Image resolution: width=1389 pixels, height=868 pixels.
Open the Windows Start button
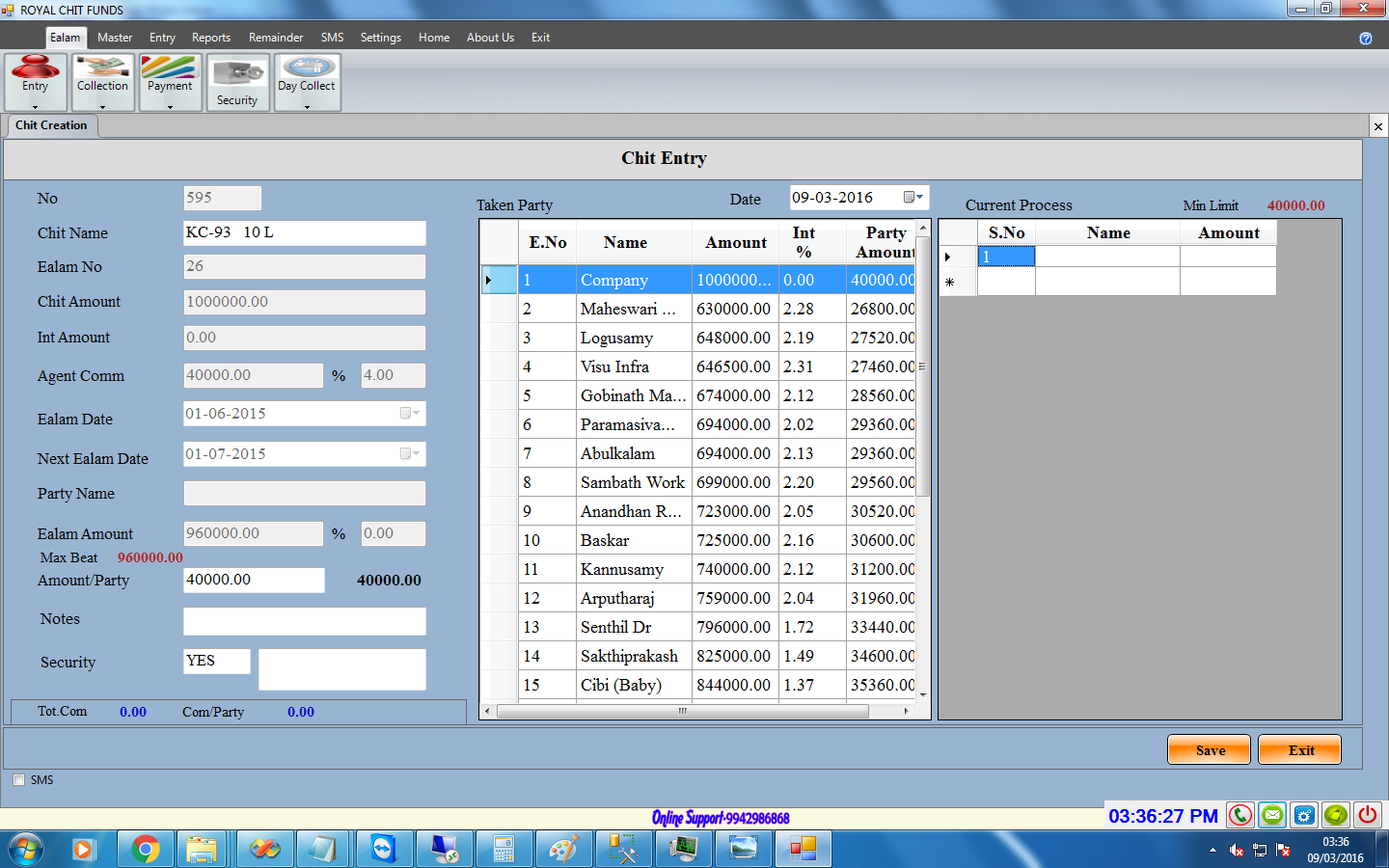[26, 850]
